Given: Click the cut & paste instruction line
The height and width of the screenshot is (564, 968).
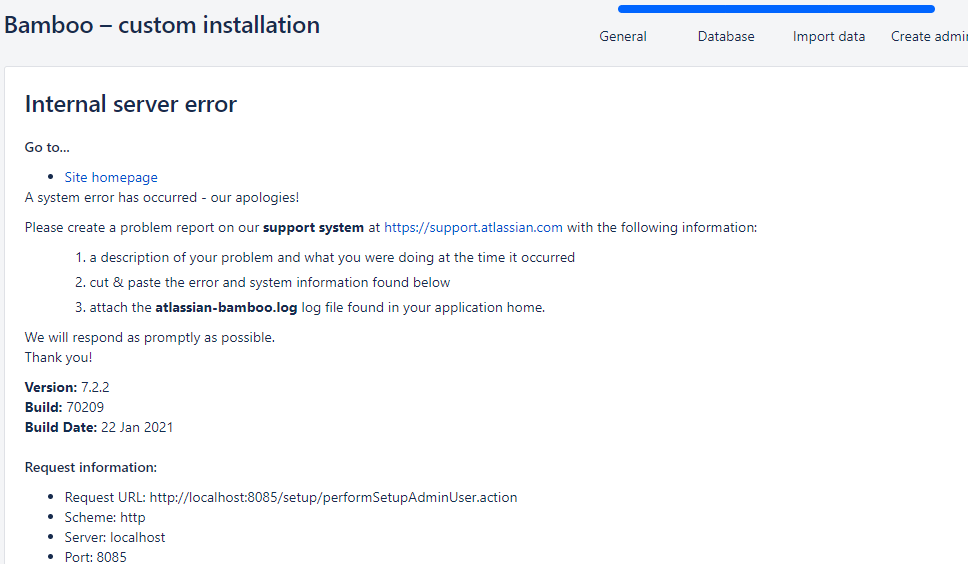Looking at the screenshot, I should (x=270, y=283).
